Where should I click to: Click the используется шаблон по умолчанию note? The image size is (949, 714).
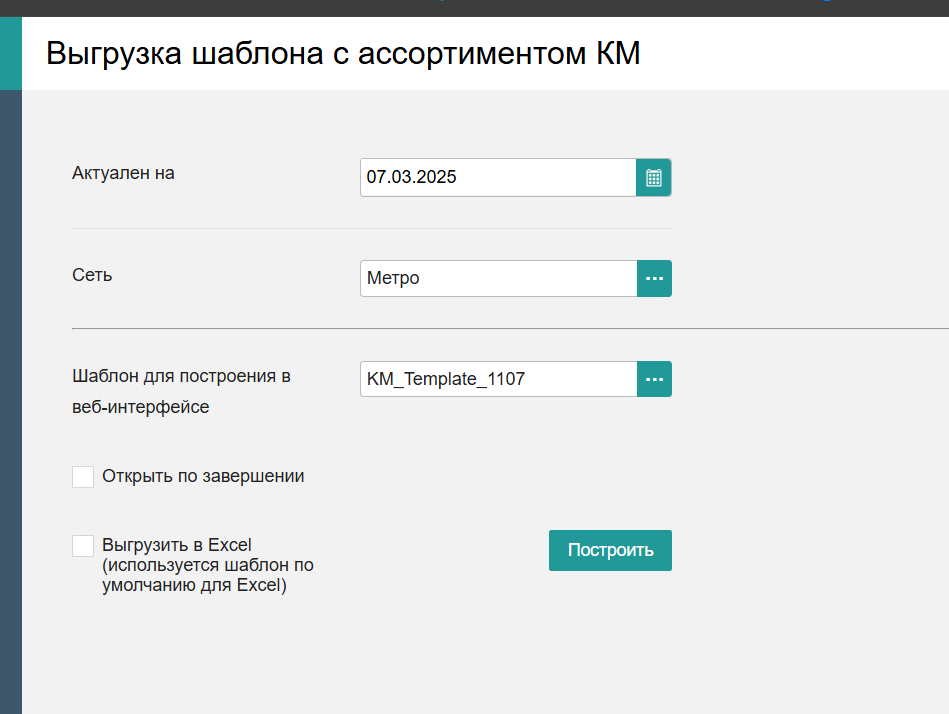click(x=208, y=575)
